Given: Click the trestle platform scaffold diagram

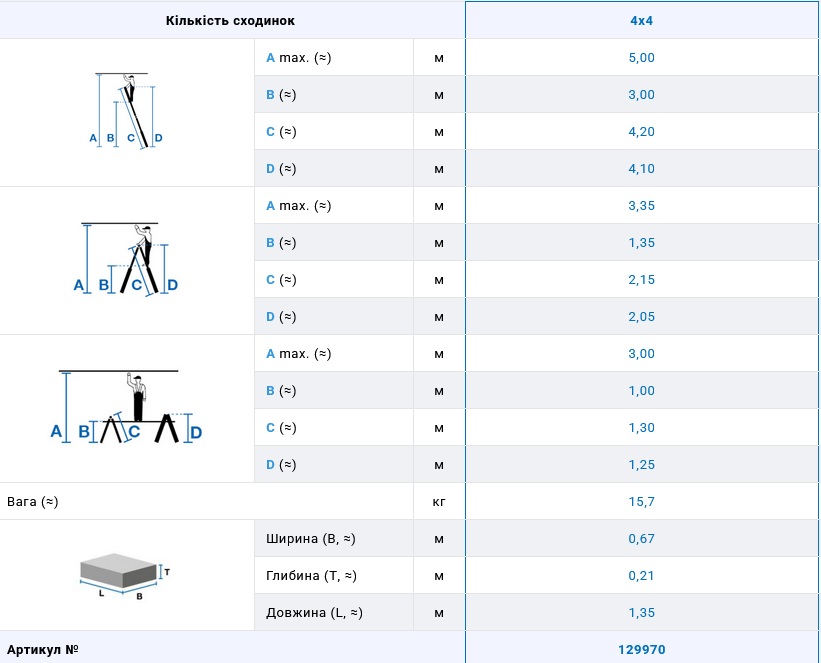Looking at the screenshot, I should click(126, 407).
